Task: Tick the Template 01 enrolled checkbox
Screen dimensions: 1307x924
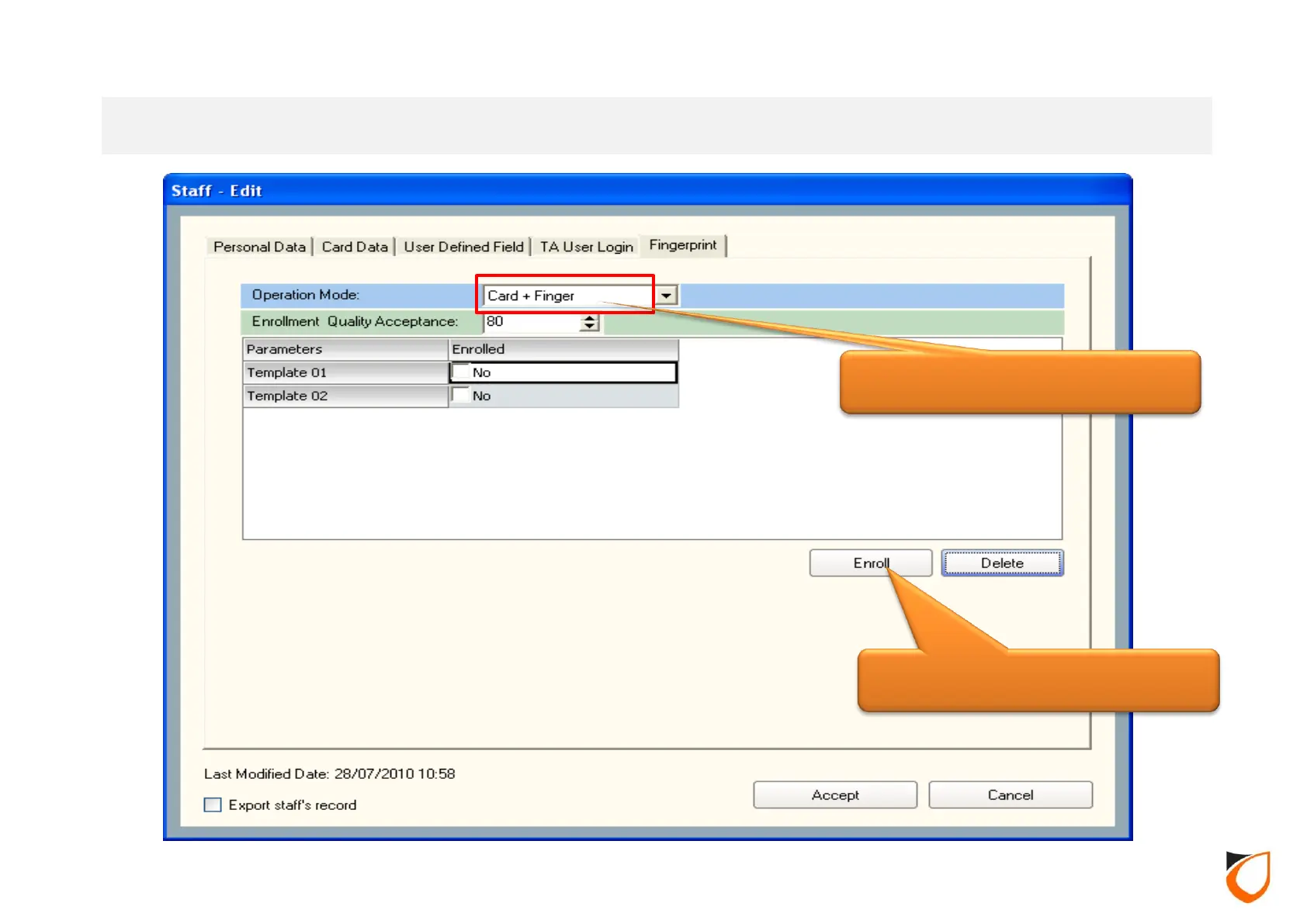Action: point(461,372)
